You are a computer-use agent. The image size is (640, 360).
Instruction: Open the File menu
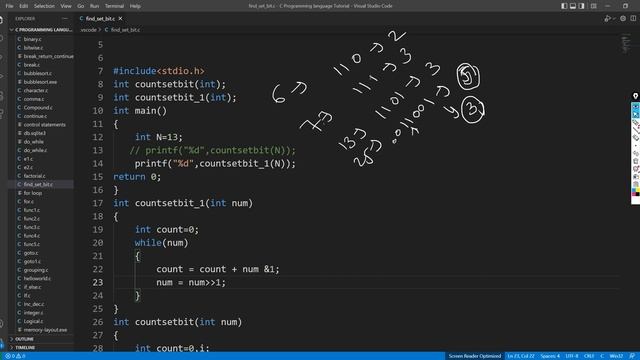(9, 6)
